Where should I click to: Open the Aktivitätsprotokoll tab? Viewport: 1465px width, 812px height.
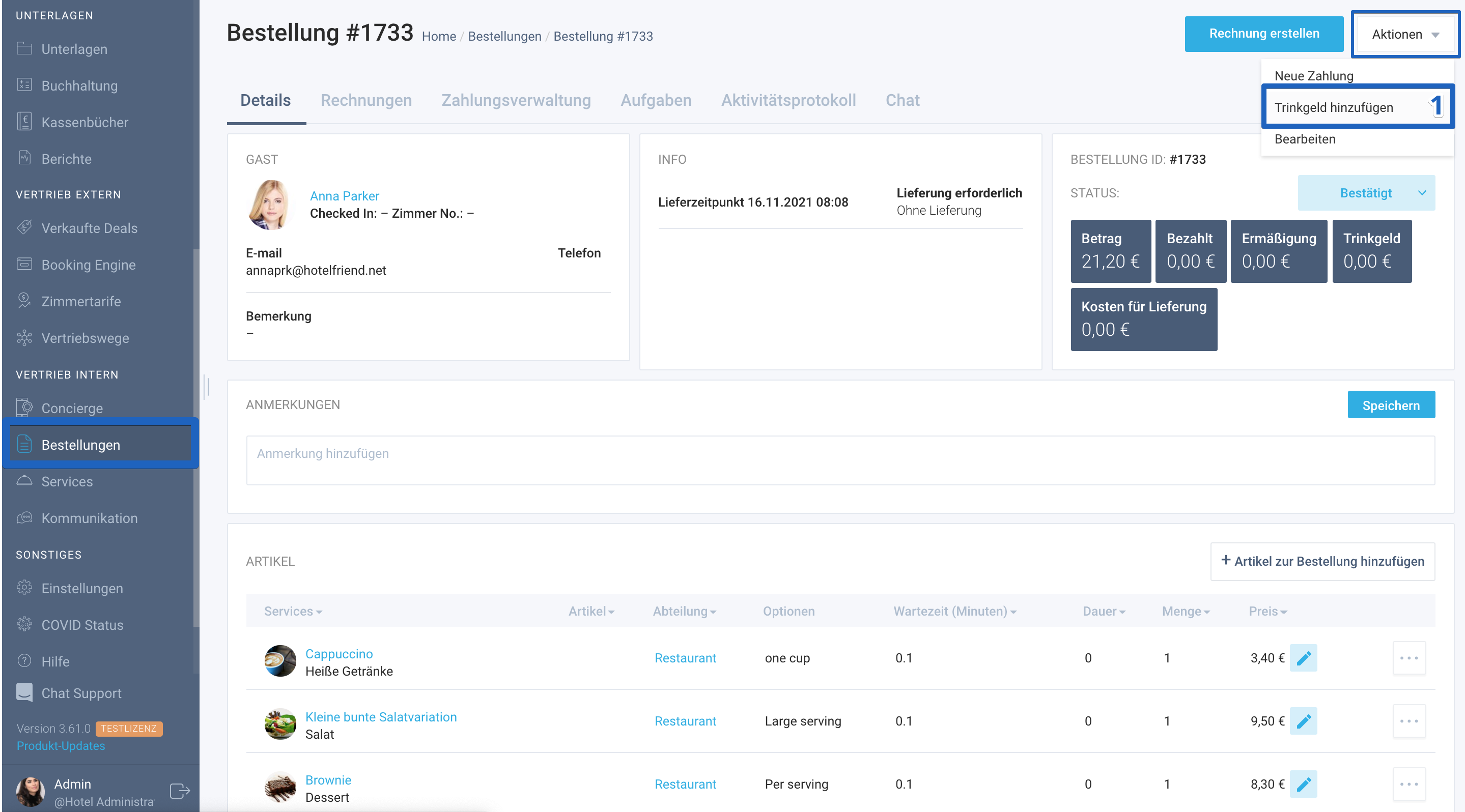(788, 100)
